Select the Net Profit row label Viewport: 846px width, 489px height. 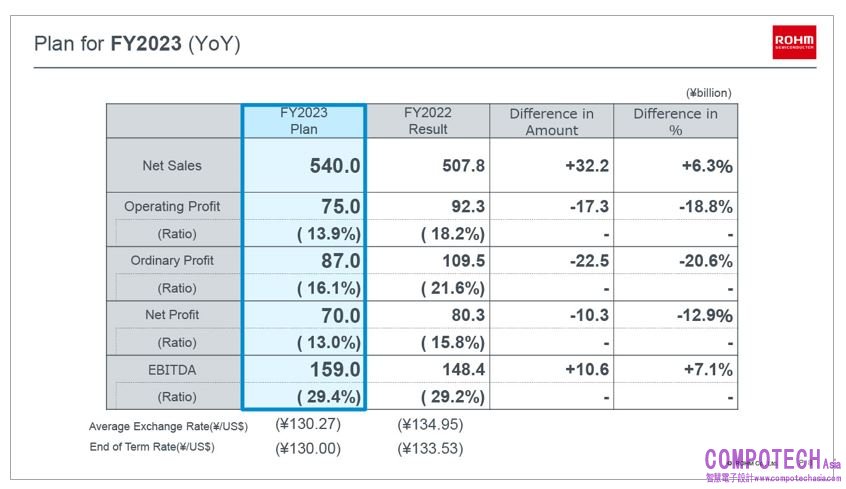(172, 315)
